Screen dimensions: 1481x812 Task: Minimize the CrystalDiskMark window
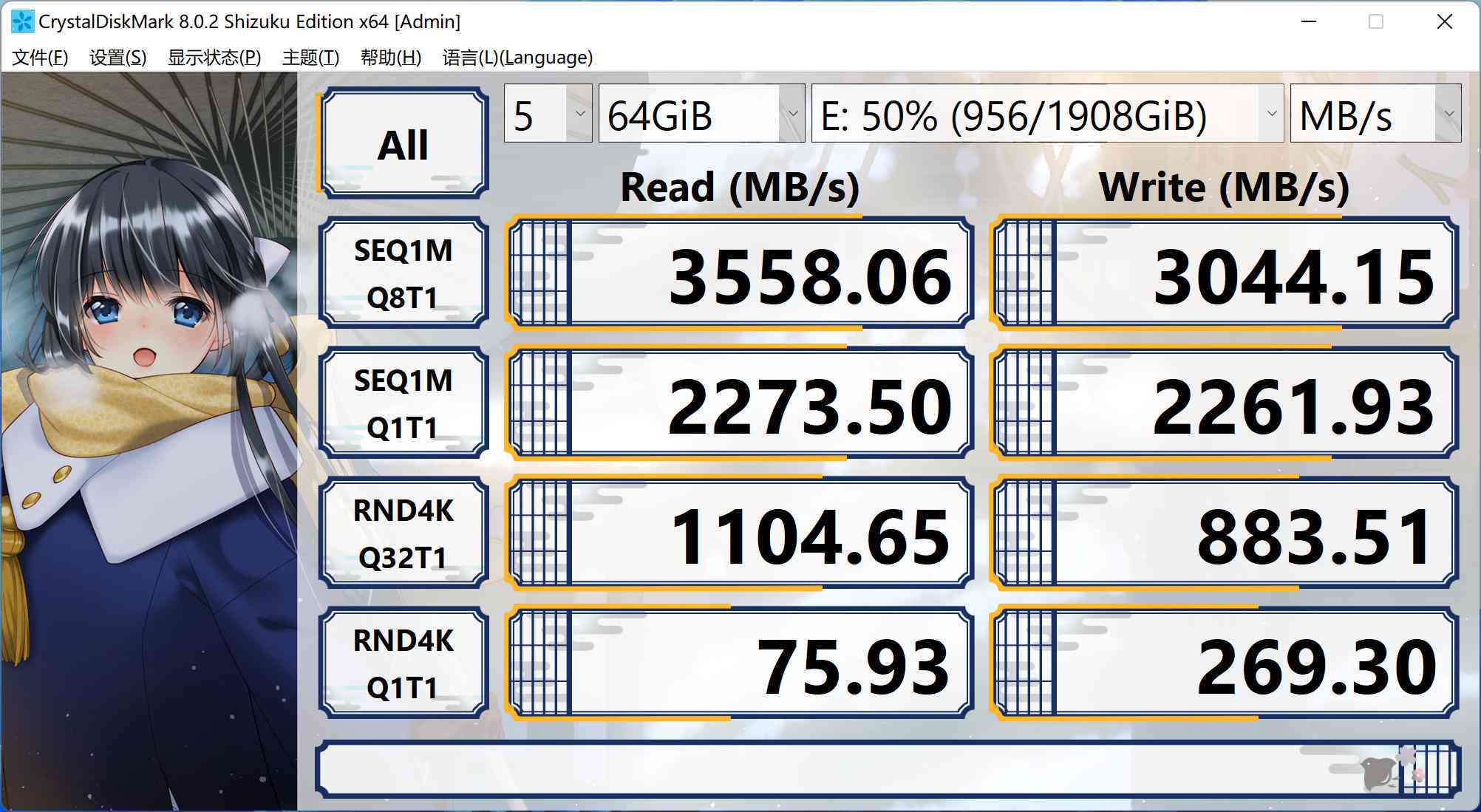click(1309, 21)
